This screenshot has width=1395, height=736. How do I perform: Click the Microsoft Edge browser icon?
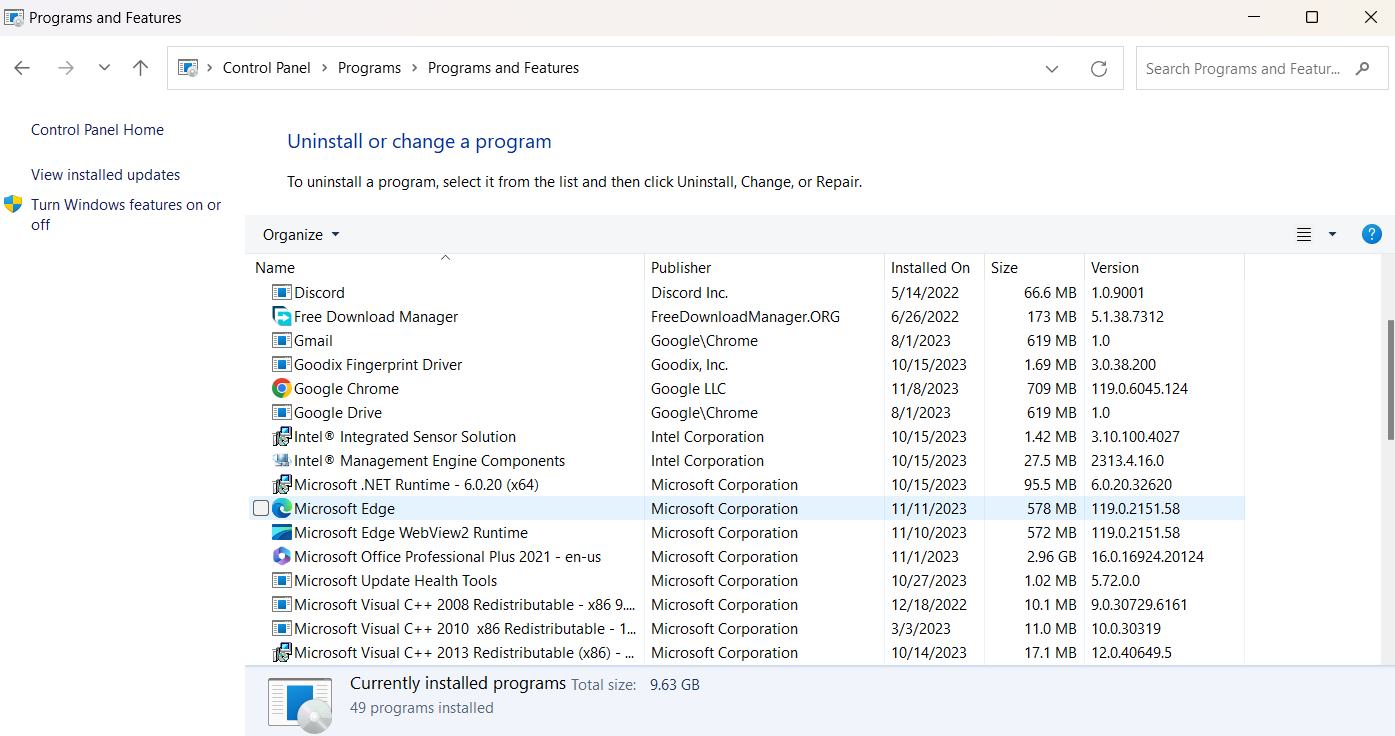[x=281, y=508]
